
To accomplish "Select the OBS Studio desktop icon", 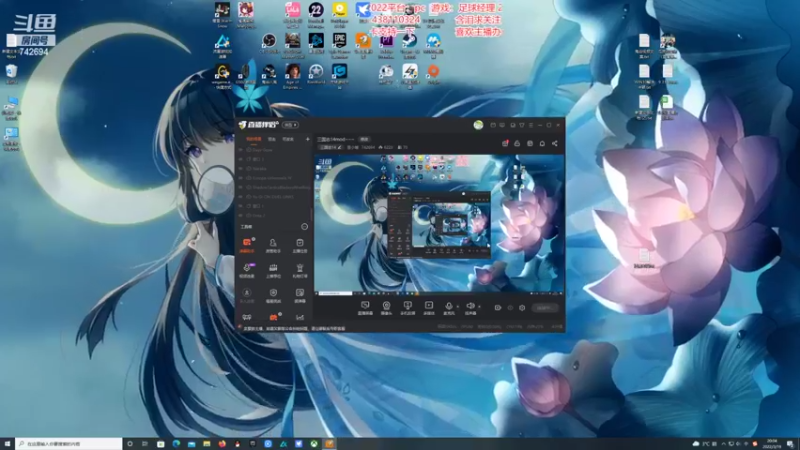I will tap(269, 44).
